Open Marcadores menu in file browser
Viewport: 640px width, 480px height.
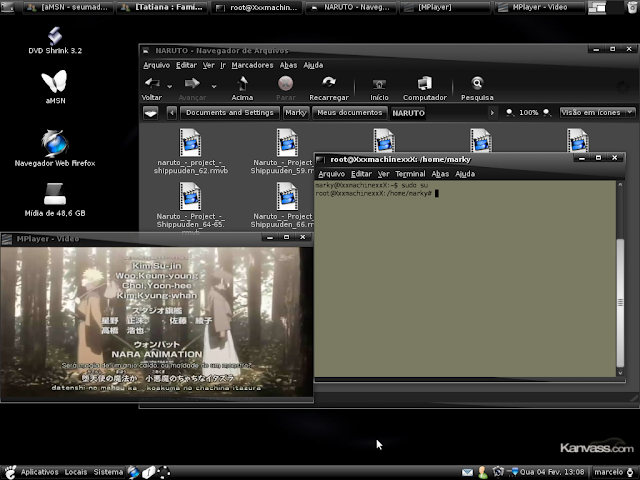(252, 65)
